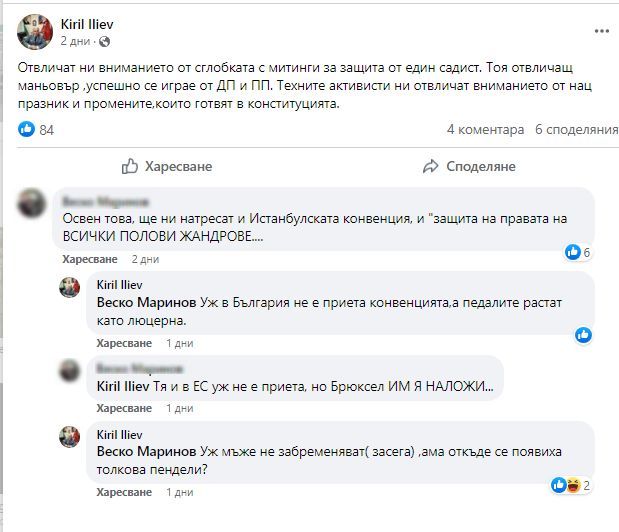Screen dimensions: 619x532
Task: Click the Kiril Iliev post author name
Action: 87,24
